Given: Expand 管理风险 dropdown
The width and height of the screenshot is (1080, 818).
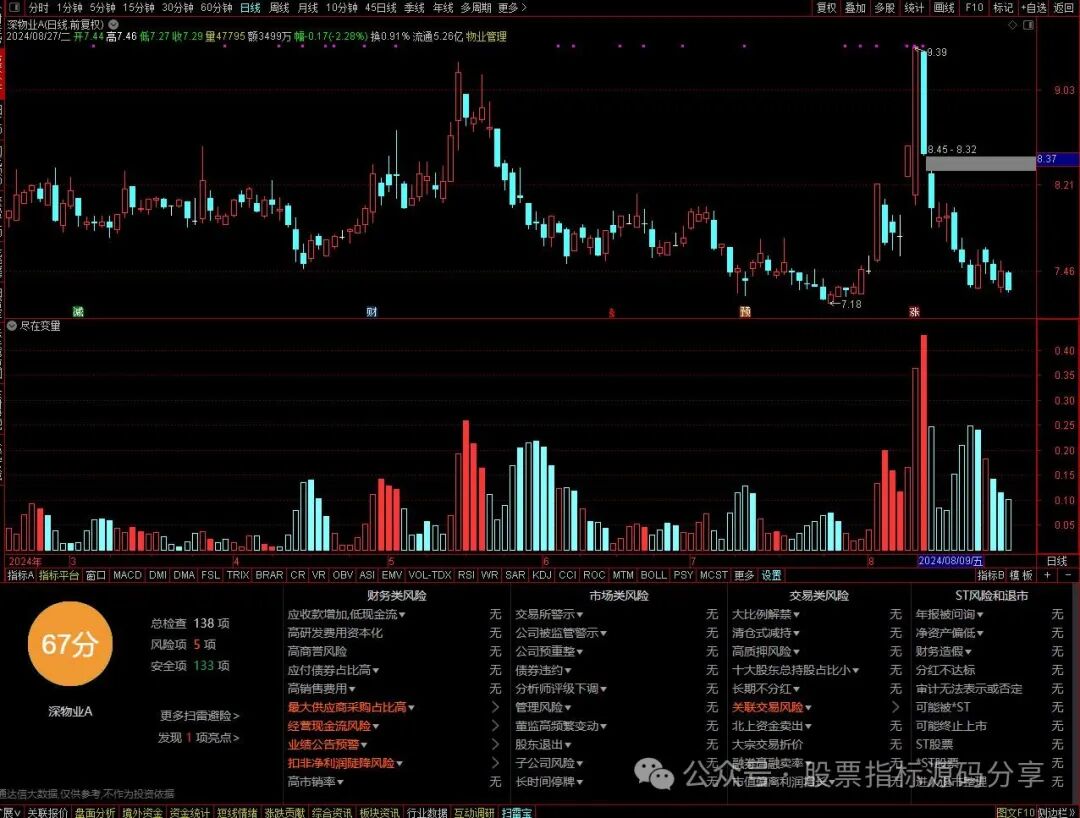Looking at the screenshot, I should coord(568,707).
